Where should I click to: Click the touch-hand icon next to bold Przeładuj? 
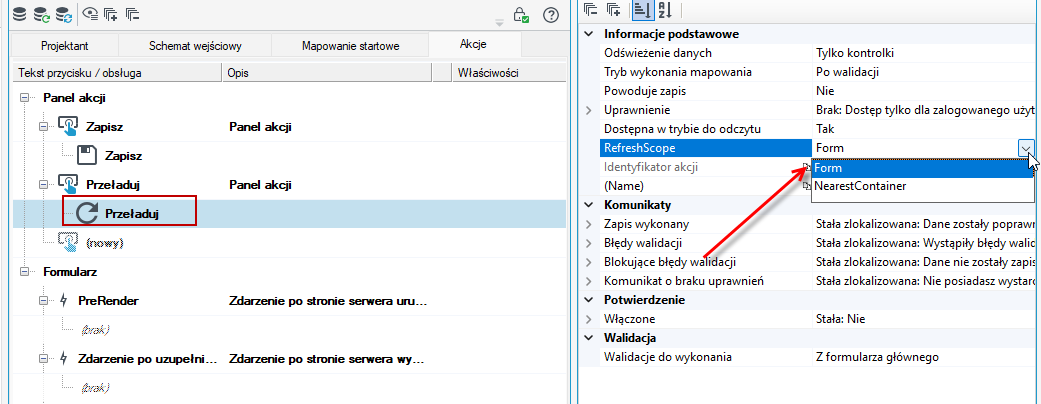coord(68,184)
